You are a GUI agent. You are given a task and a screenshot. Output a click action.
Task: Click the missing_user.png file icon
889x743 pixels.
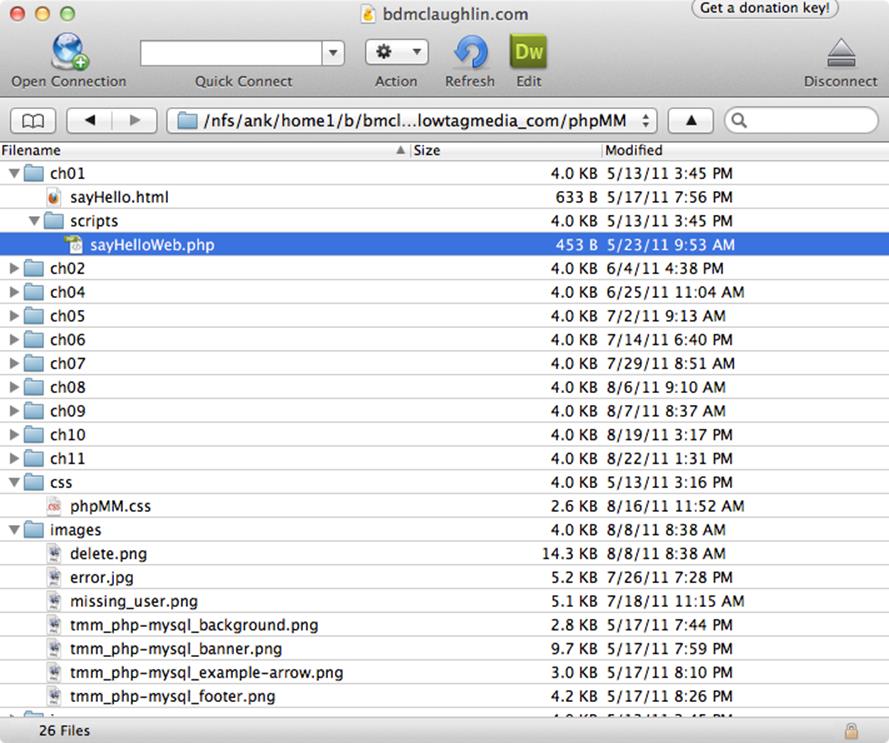tap(54, 601)
